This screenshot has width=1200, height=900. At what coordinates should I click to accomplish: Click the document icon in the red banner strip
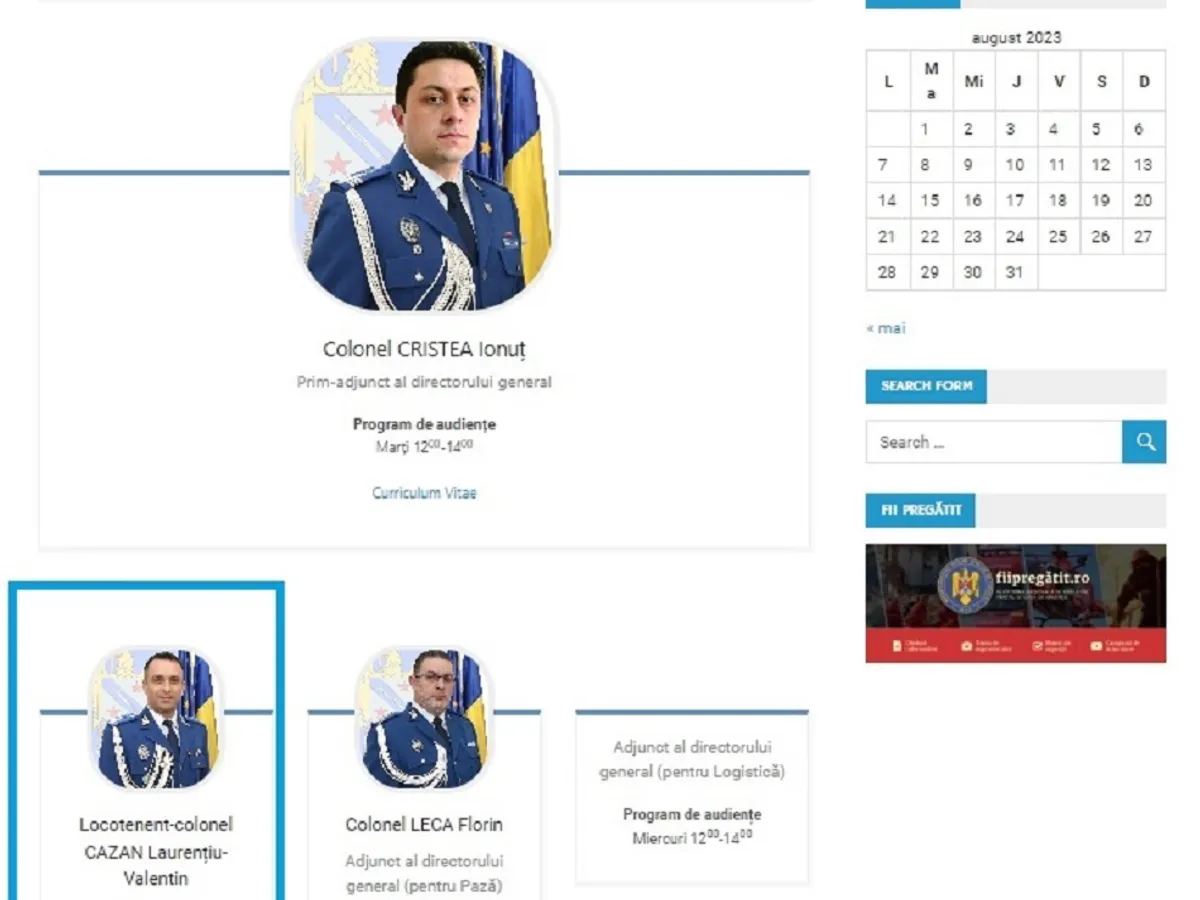tap(897, 646)
